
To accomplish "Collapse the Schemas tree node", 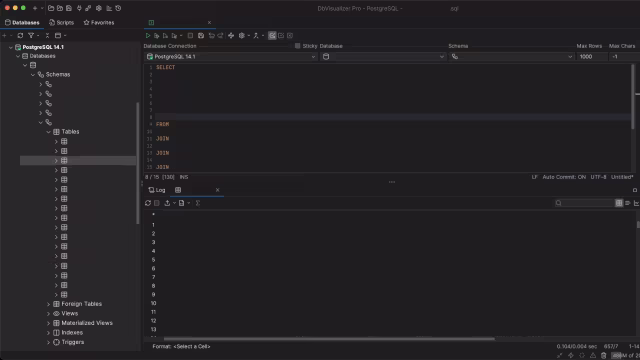I will (x=33, y=75).
